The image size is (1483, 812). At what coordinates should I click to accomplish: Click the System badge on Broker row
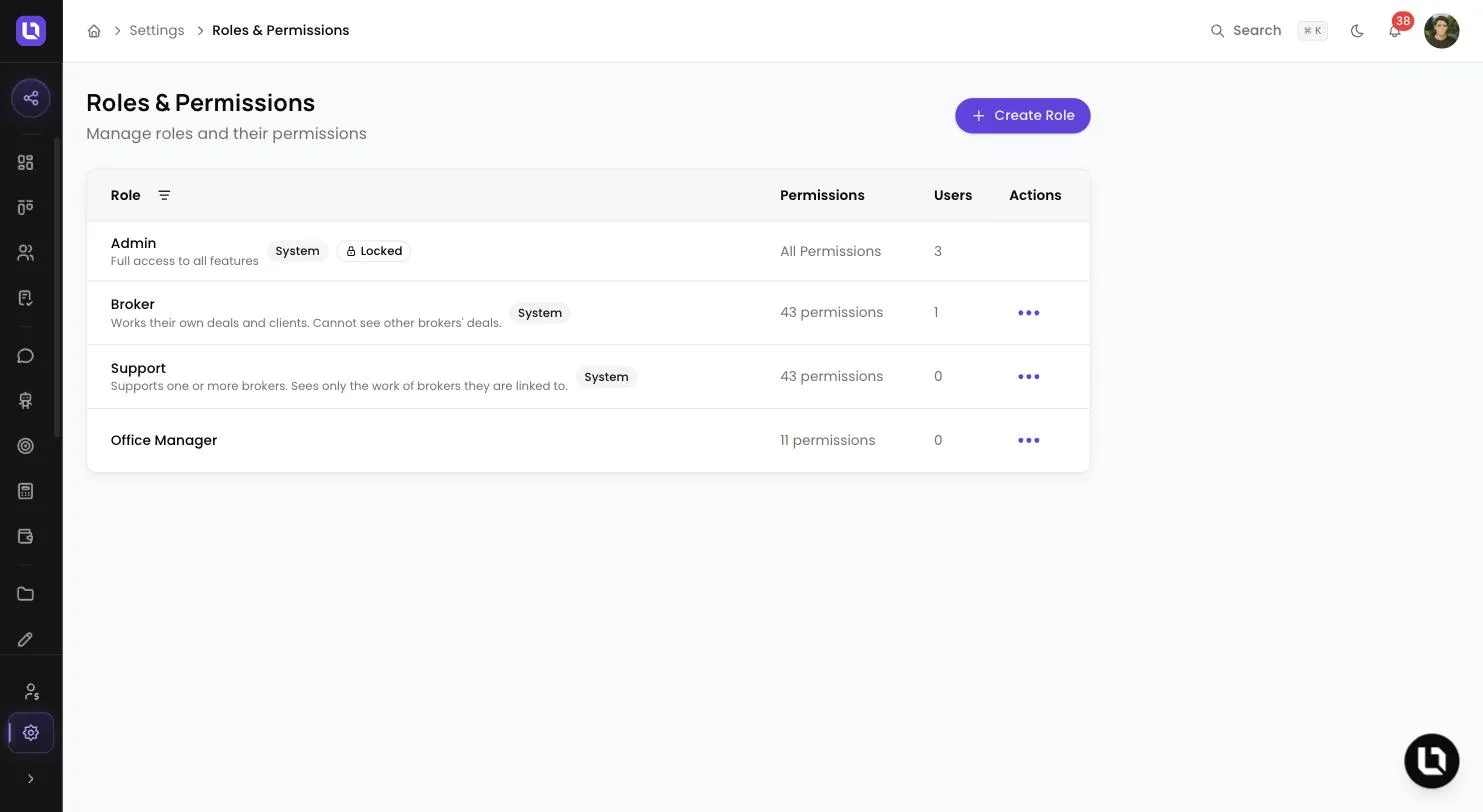point(540,313)
